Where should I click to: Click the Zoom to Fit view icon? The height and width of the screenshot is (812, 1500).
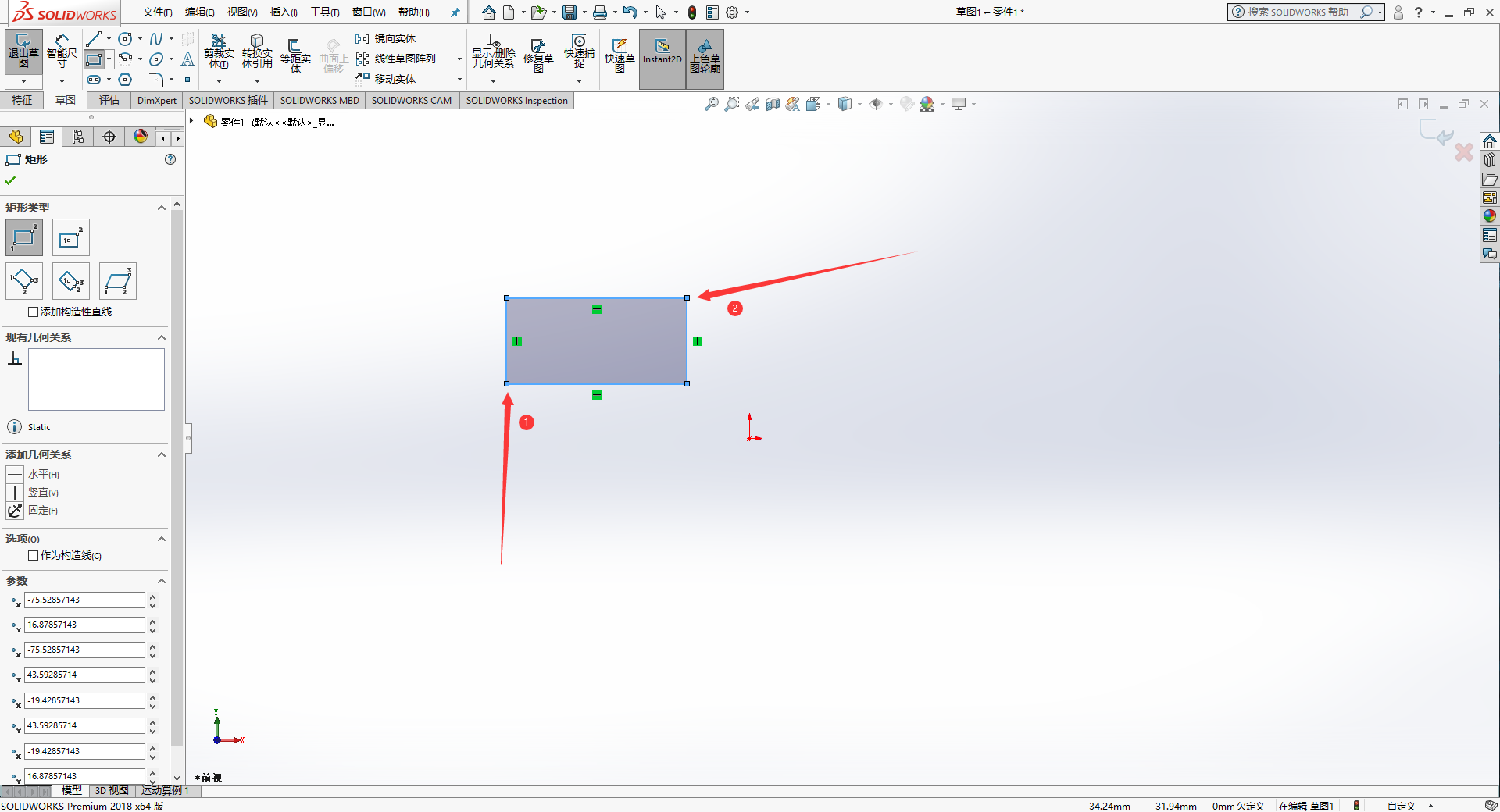(x=711, y=104)
